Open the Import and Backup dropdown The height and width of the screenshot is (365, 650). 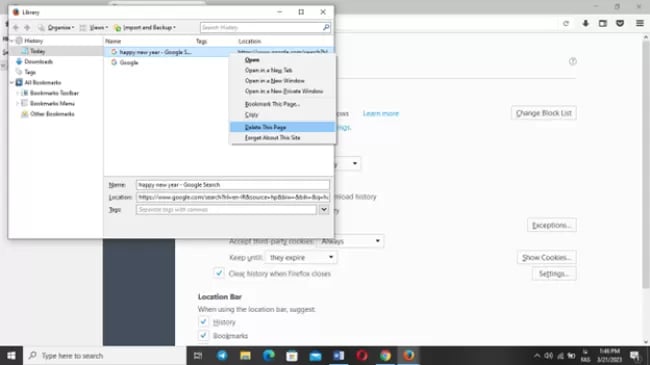(145, 27)
